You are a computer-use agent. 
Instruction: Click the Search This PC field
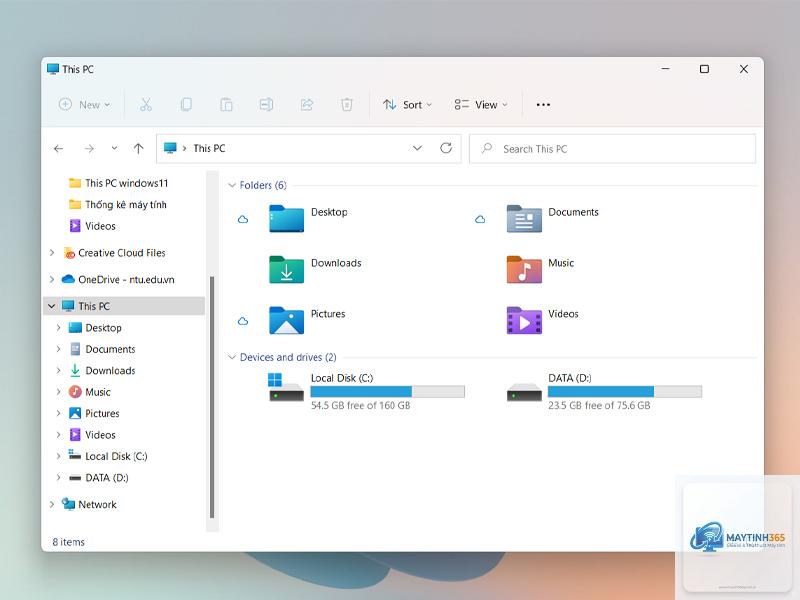[x=612, y=148]
